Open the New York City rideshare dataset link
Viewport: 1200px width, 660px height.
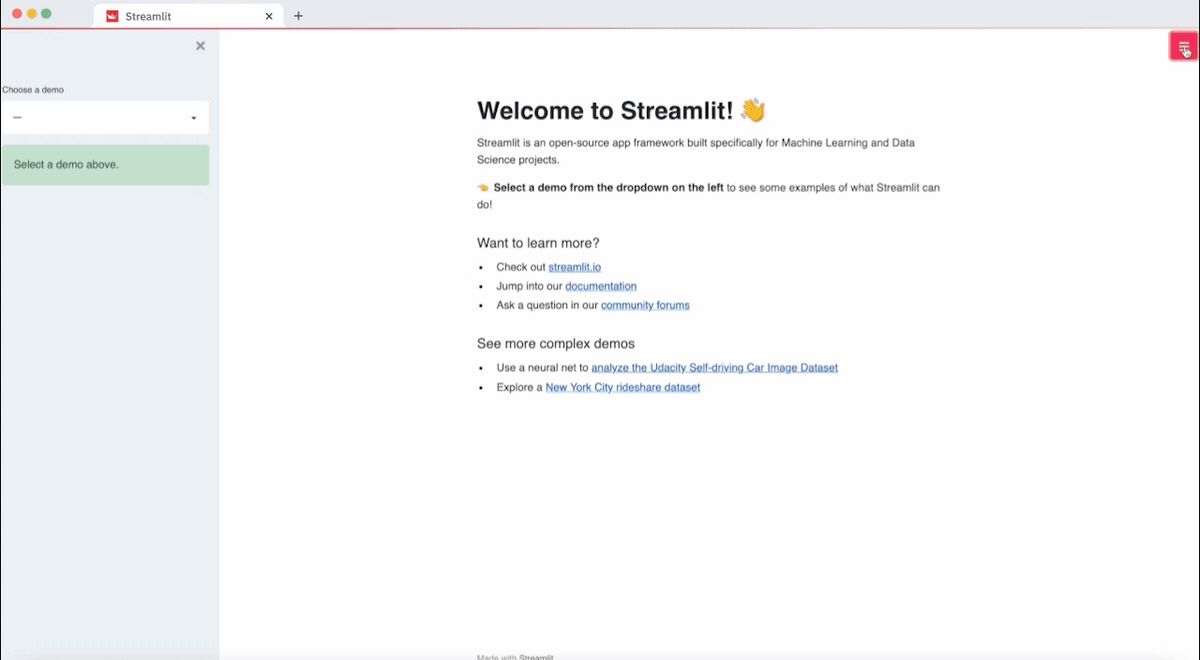[622, 387]
